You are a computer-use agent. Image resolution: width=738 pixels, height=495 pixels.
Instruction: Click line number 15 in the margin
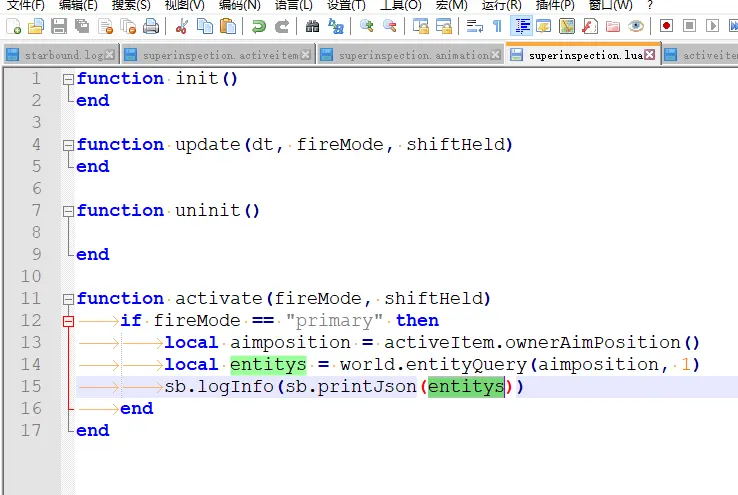[x=31, y=386]
